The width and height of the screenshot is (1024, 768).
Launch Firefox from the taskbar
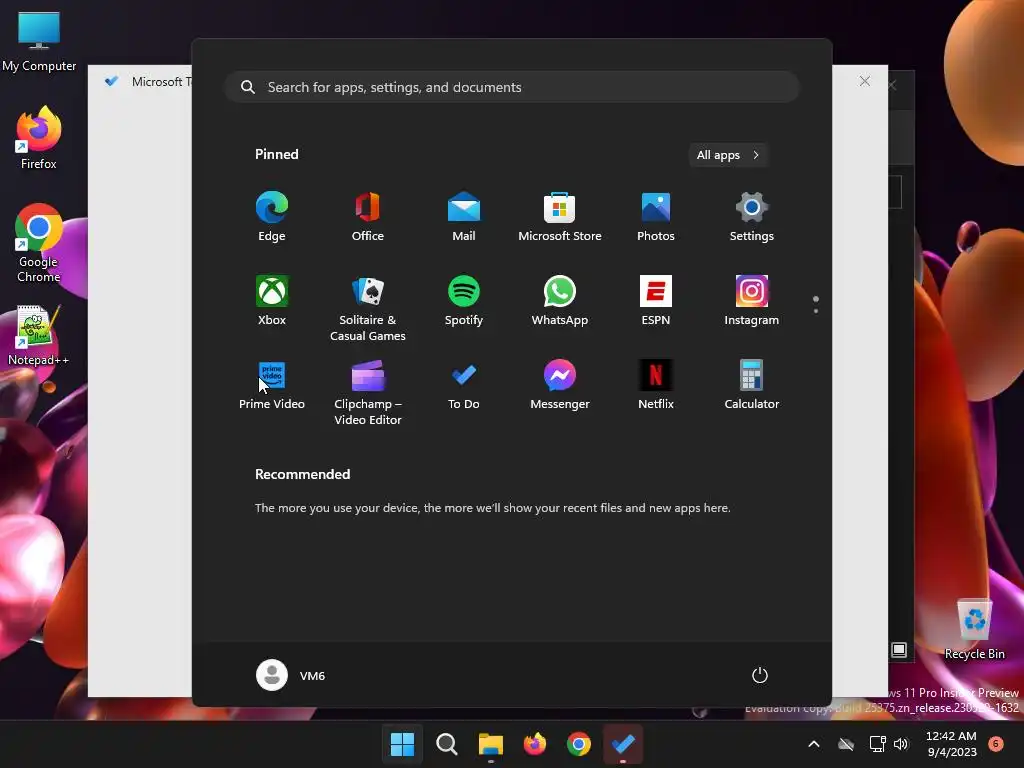click(535, 744)
